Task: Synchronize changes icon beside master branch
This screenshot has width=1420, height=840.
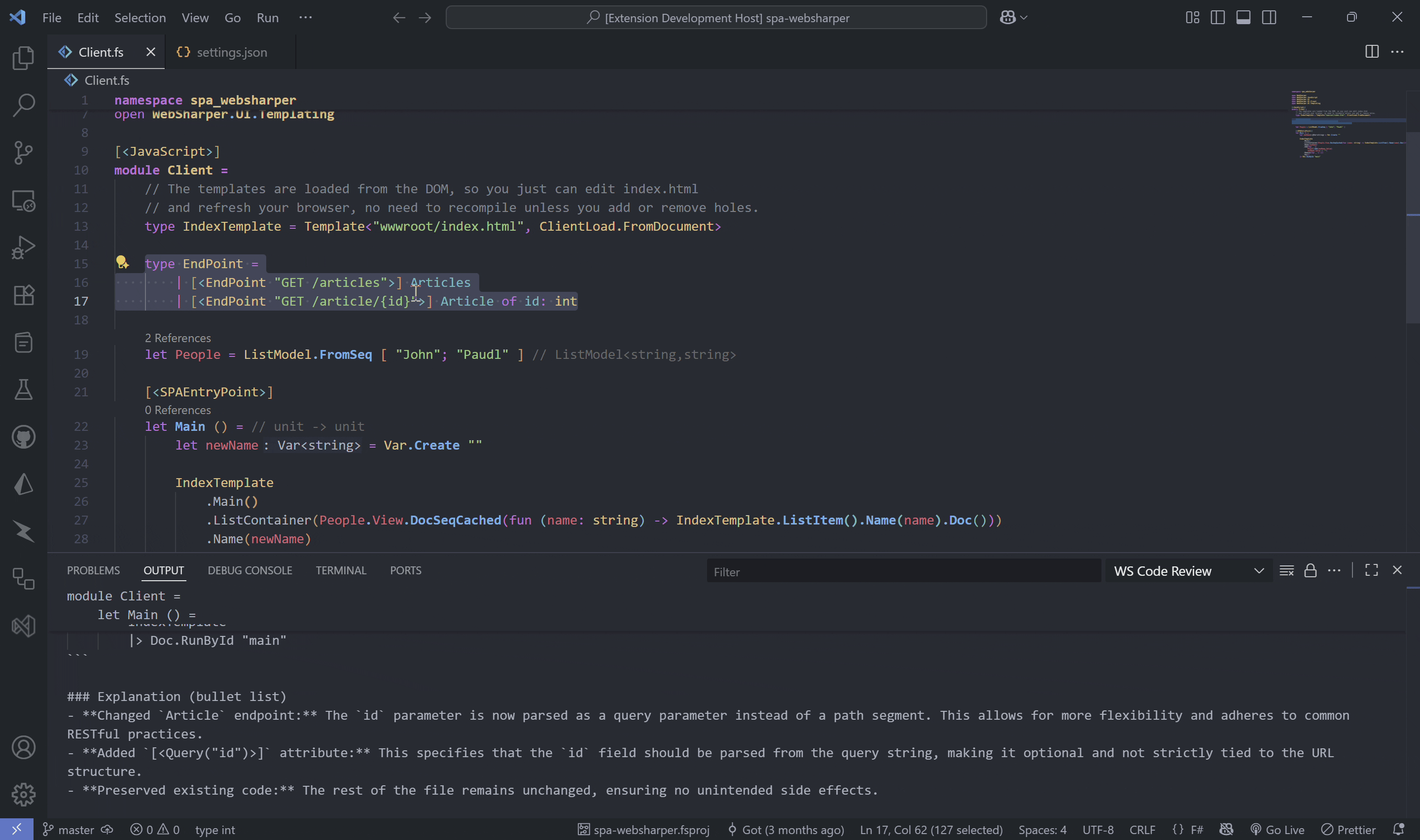Action: [x=107, y=830]
